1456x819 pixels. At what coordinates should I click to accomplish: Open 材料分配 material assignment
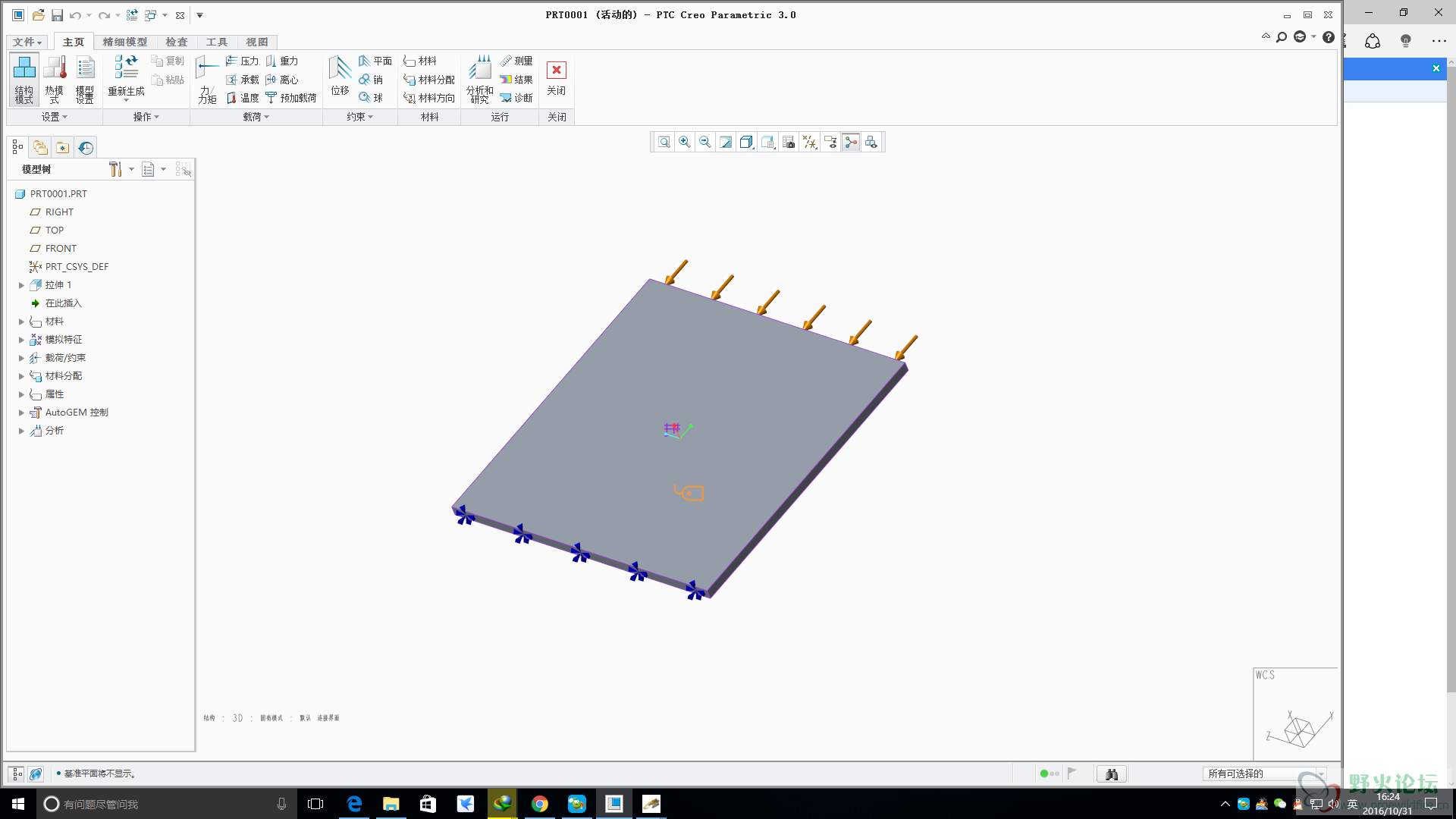pyautogui.click(x=429, y=80)
